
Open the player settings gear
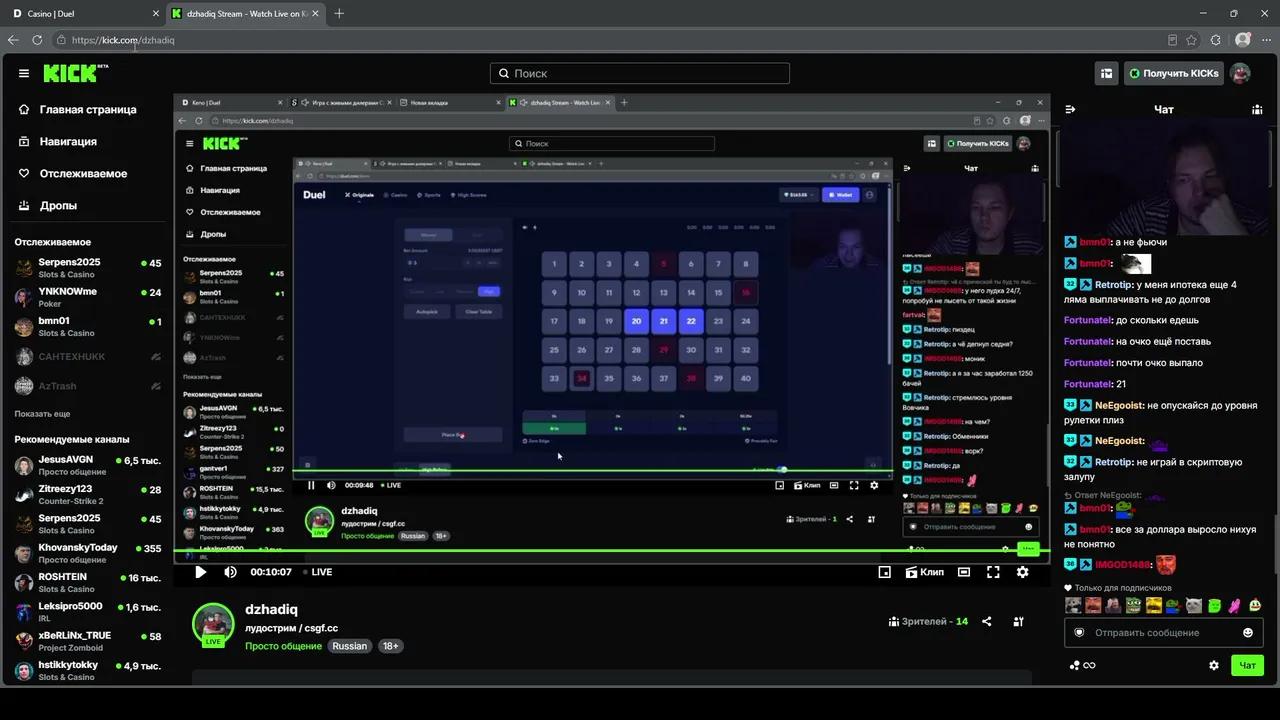[x=1022, y=572]
